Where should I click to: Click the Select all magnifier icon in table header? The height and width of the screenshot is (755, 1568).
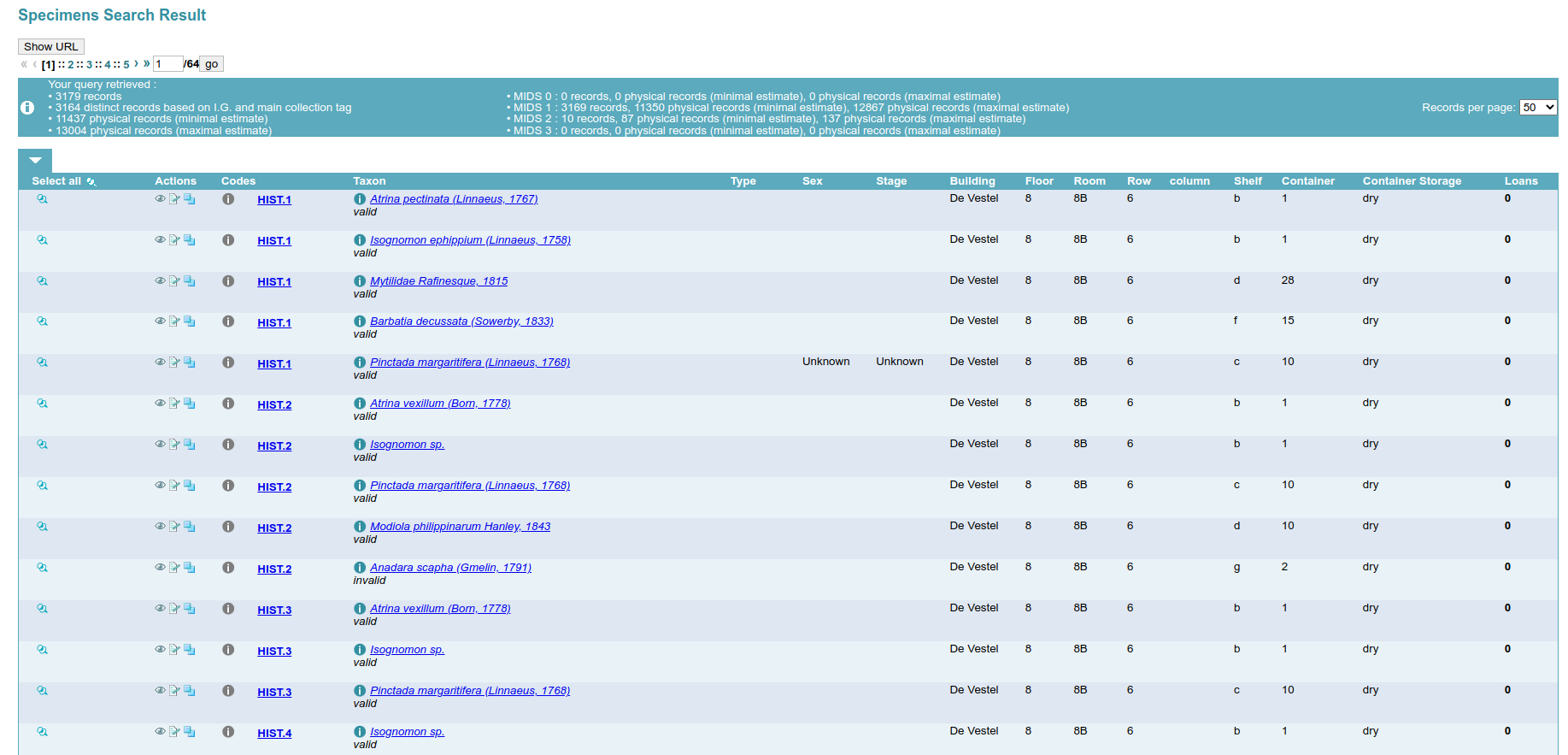point(91,181)
